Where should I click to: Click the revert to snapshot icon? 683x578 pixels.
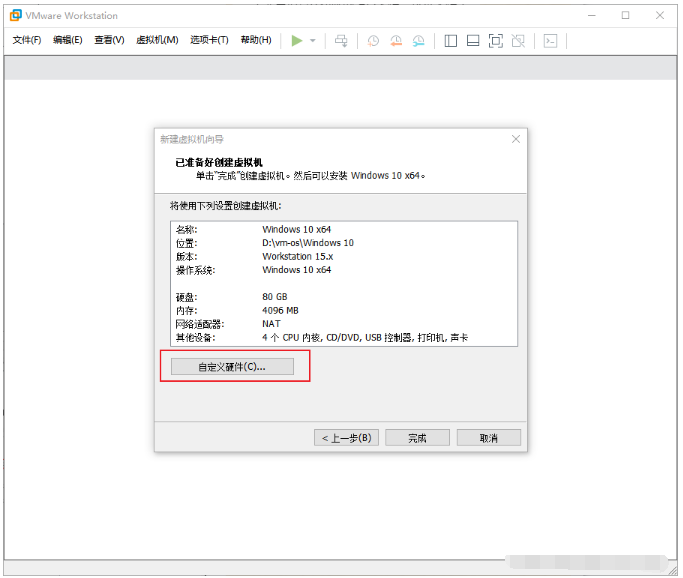click(x=396, y=41)
